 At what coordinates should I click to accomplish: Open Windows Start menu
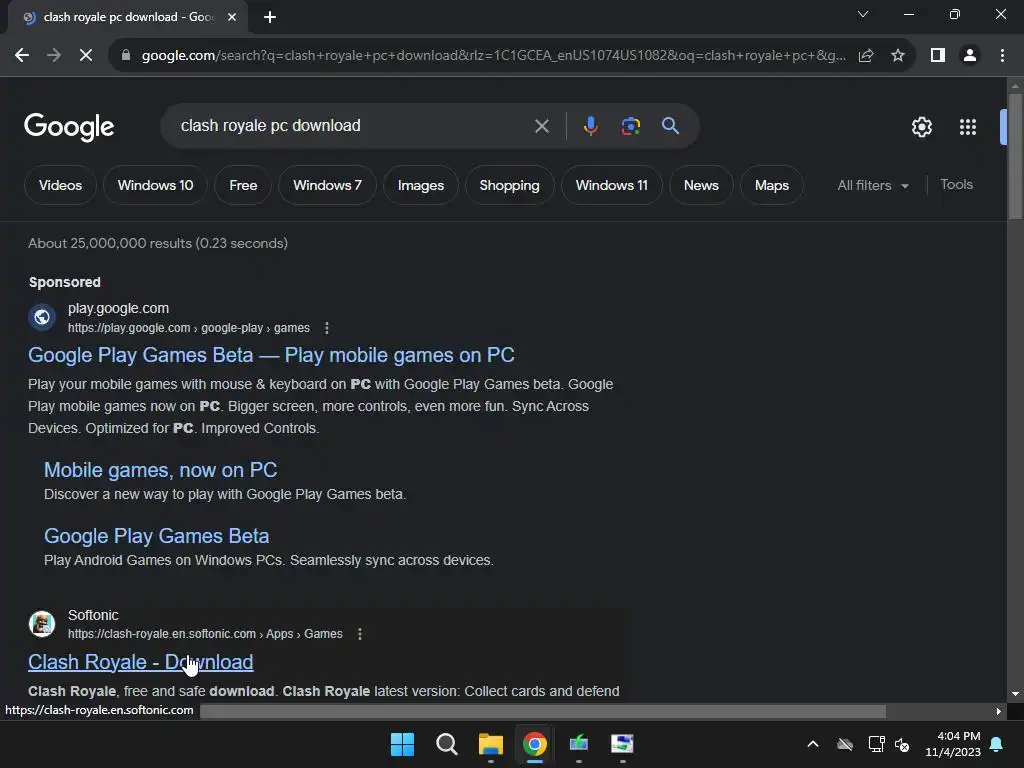pos(402,744)
